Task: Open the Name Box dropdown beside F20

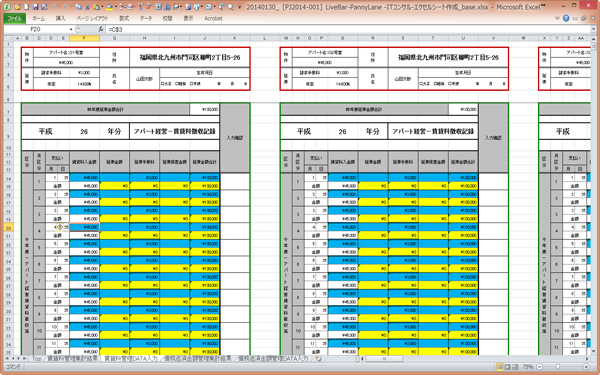Action: pyautogui.click(x=71, y=29)
